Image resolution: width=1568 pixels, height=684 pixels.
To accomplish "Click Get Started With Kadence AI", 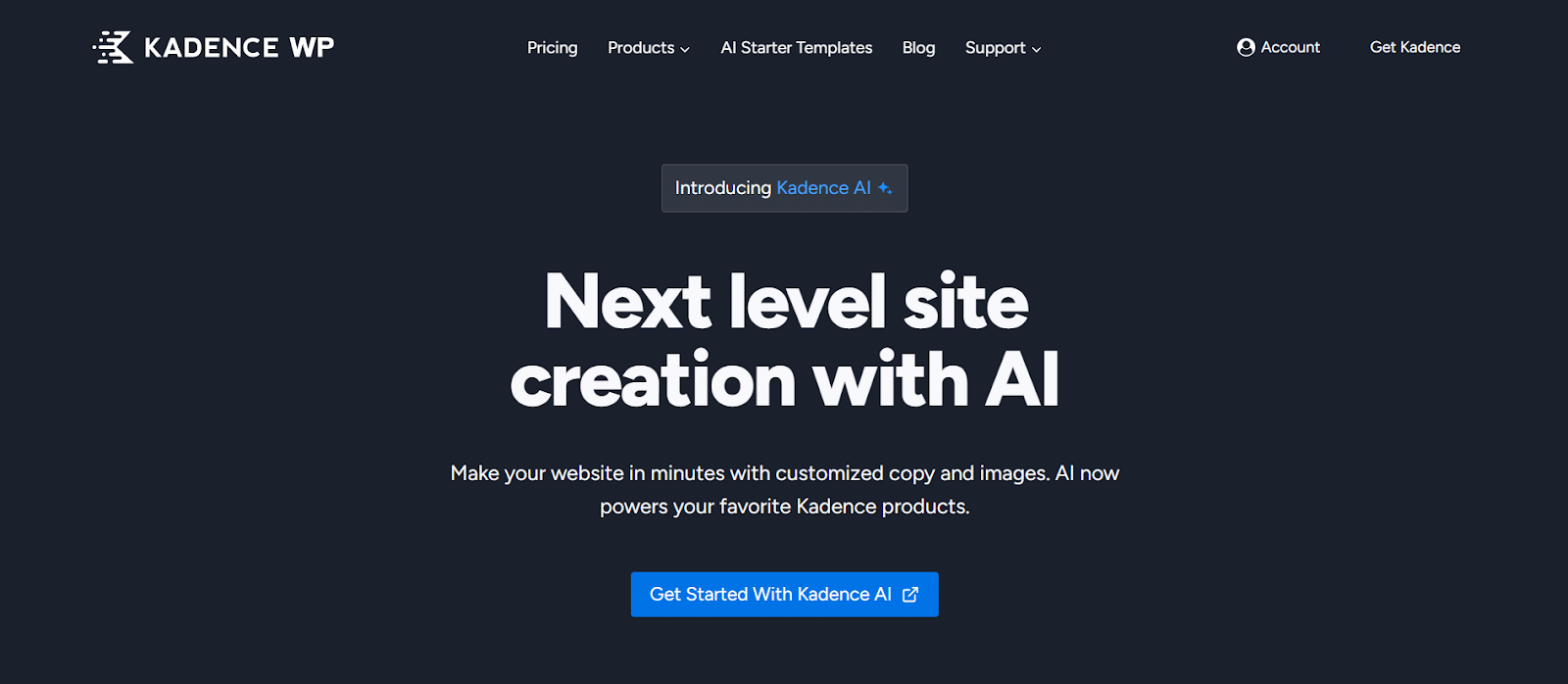I will tap(784, 594).
